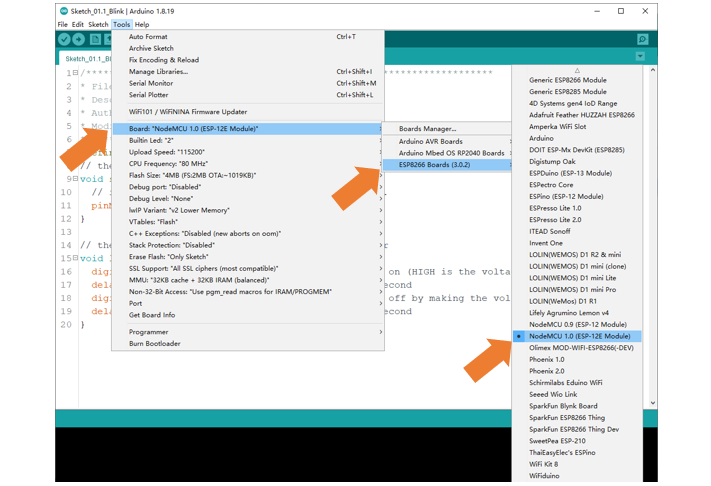The image size is (711, 486).
Task: Open the Serial Monitor magnifier icon
Action: point(643,39)
